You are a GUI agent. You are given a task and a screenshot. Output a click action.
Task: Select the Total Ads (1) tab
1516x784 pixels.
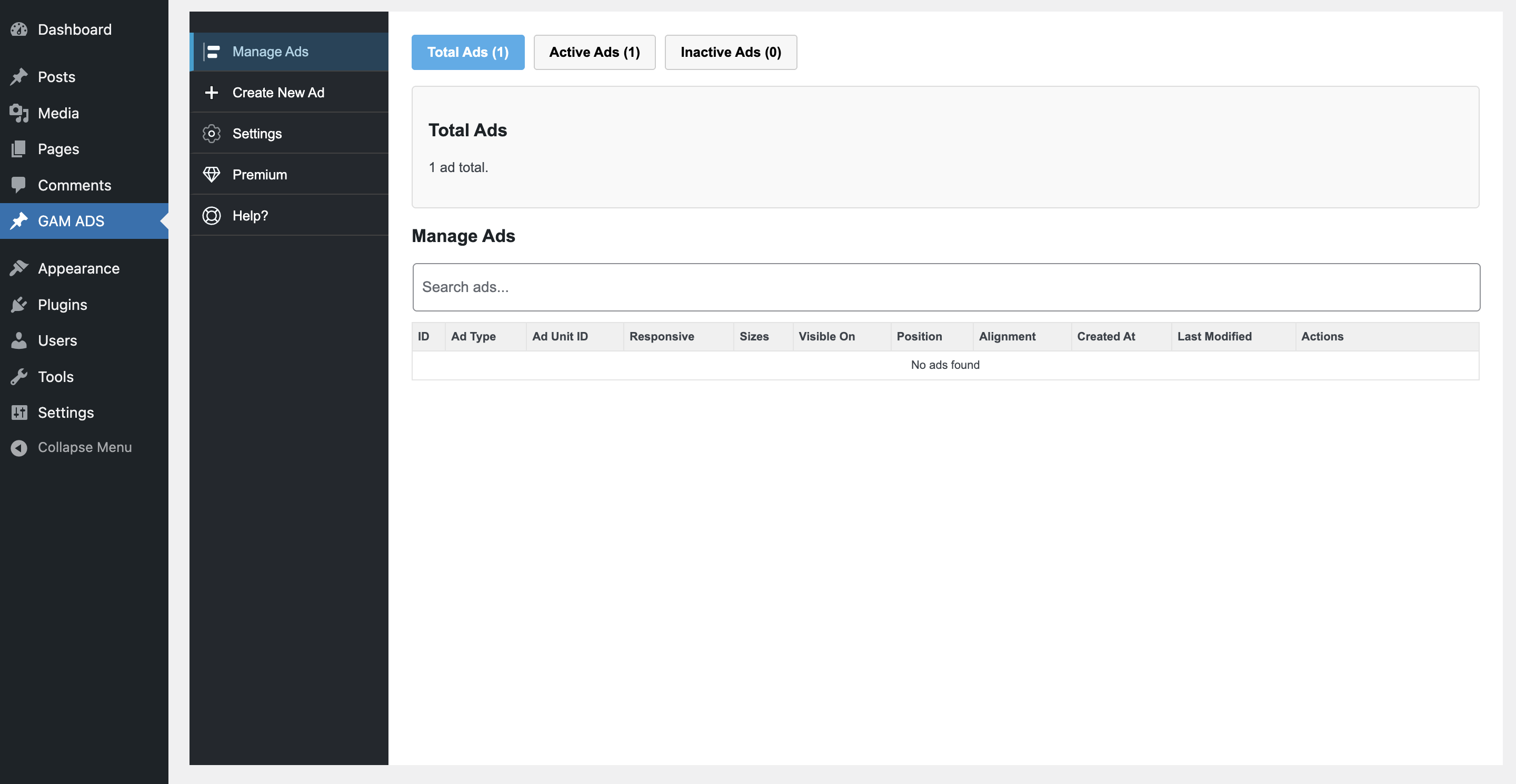coord(468,52)
